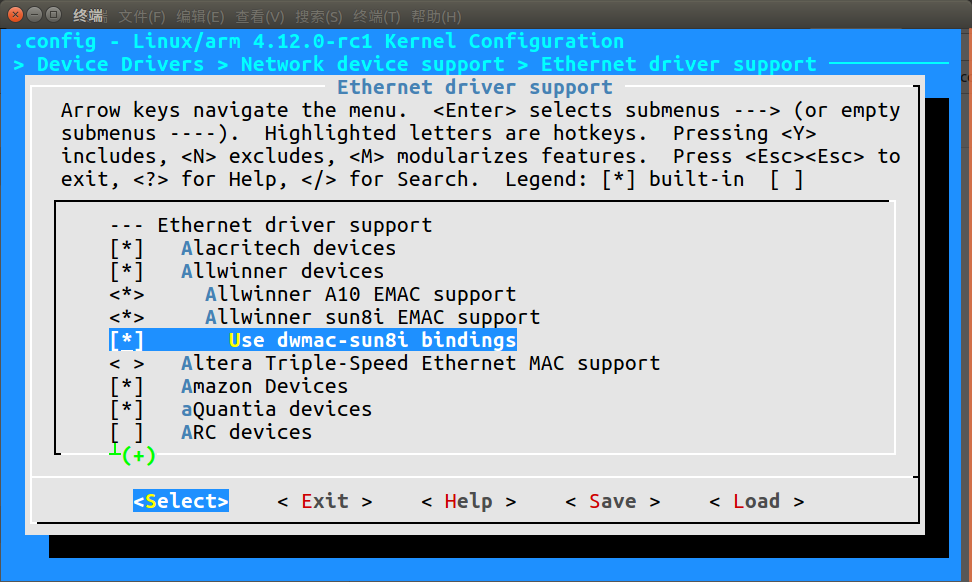Click the Select button
The width and height of the screenshot is (972, 582).
[181, 501]
